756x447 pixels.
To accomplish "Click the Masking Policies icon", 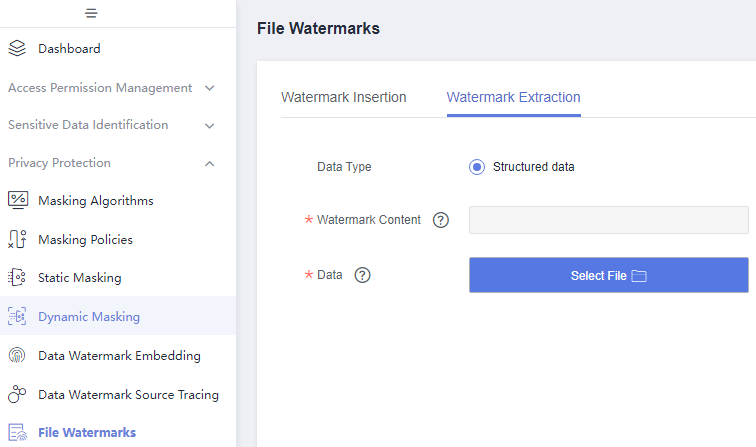I will click(17, 239).
